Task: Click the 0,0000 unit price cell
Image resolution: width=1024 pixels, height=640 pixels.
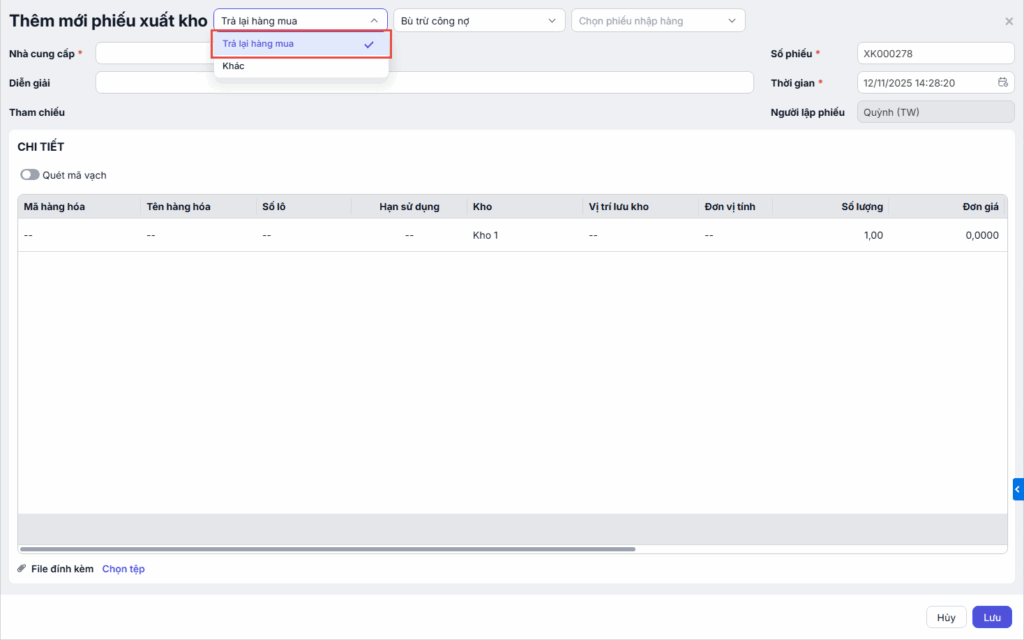Action: click(x=947, y=235)
